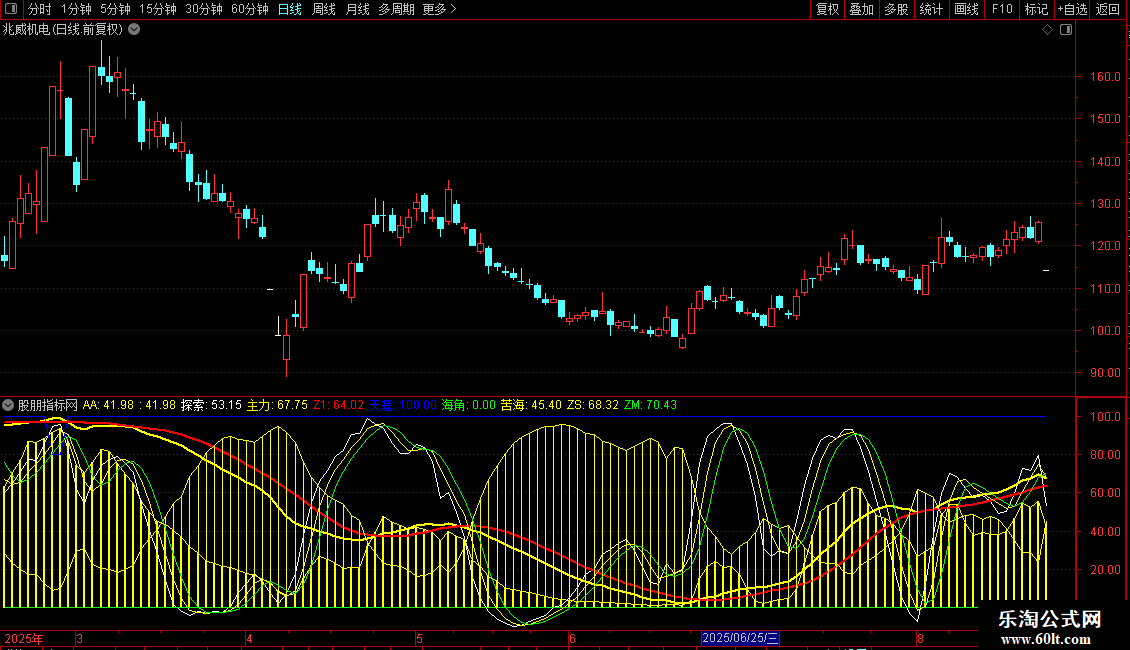Switch to 周线 weekly chart
Image resolution: width=1130 pixels, height=650 pixels.
coord(323,9)
